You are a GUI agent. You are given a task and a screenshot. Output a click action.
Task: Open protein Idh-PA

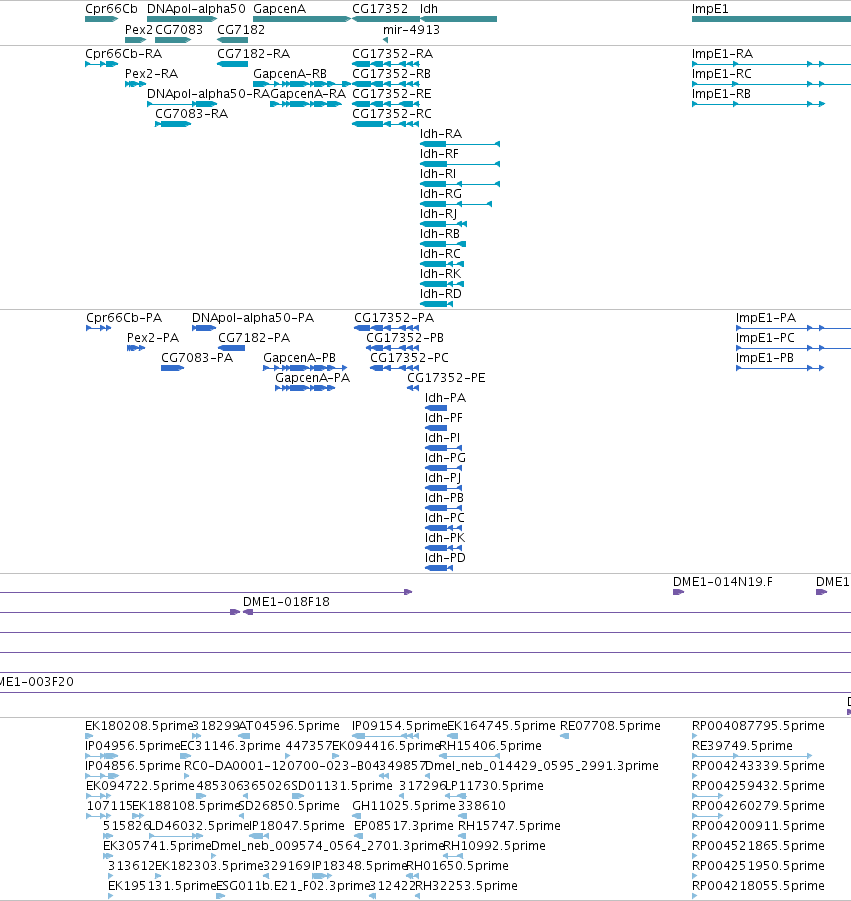(x=445, y=398)
